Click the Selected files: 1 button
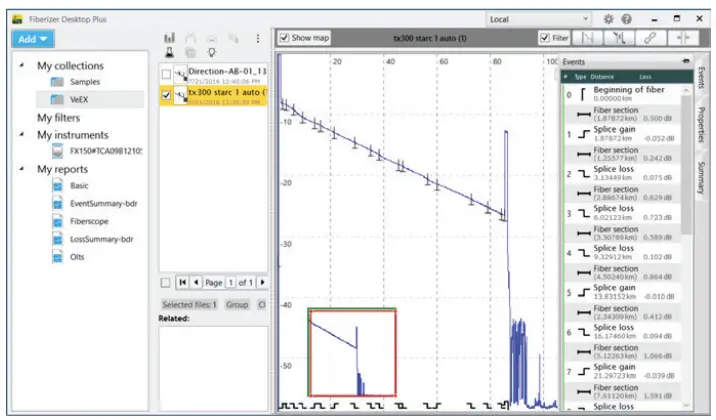Screen dimensions: 716x420 [189, 304]
